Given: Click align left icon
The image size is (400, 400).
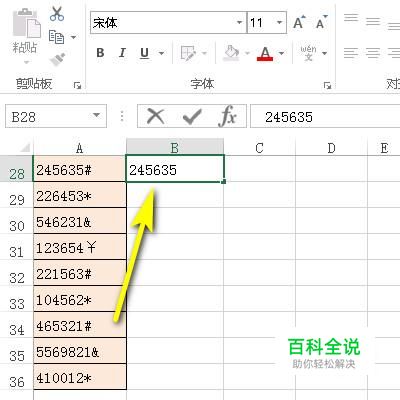Looking at the screenshot, I should (351, 53).
